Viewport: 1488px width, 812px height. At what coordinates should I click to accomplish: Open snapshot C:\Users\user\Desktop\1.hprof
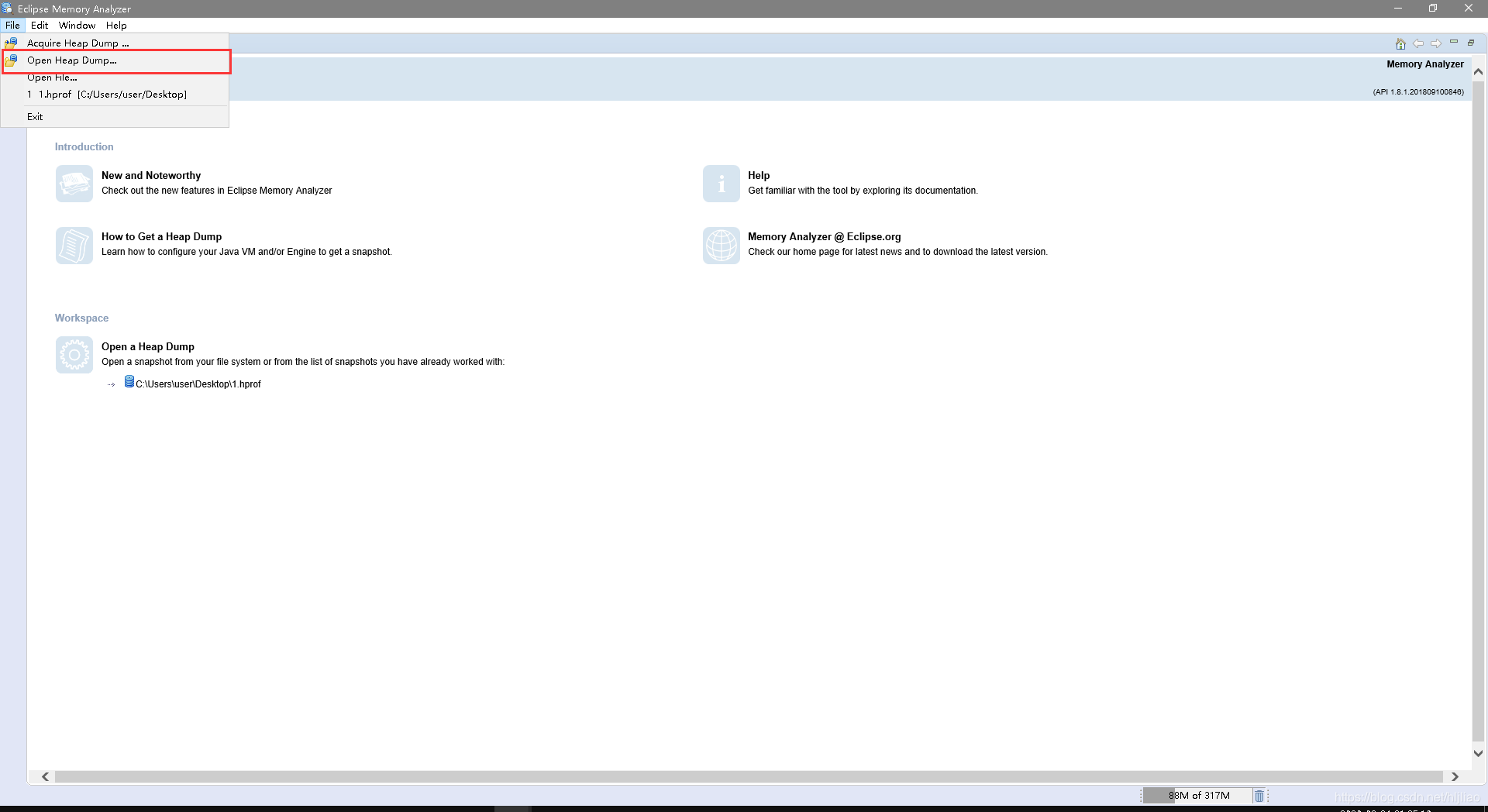pyautogui.click(x=198, y=384)
